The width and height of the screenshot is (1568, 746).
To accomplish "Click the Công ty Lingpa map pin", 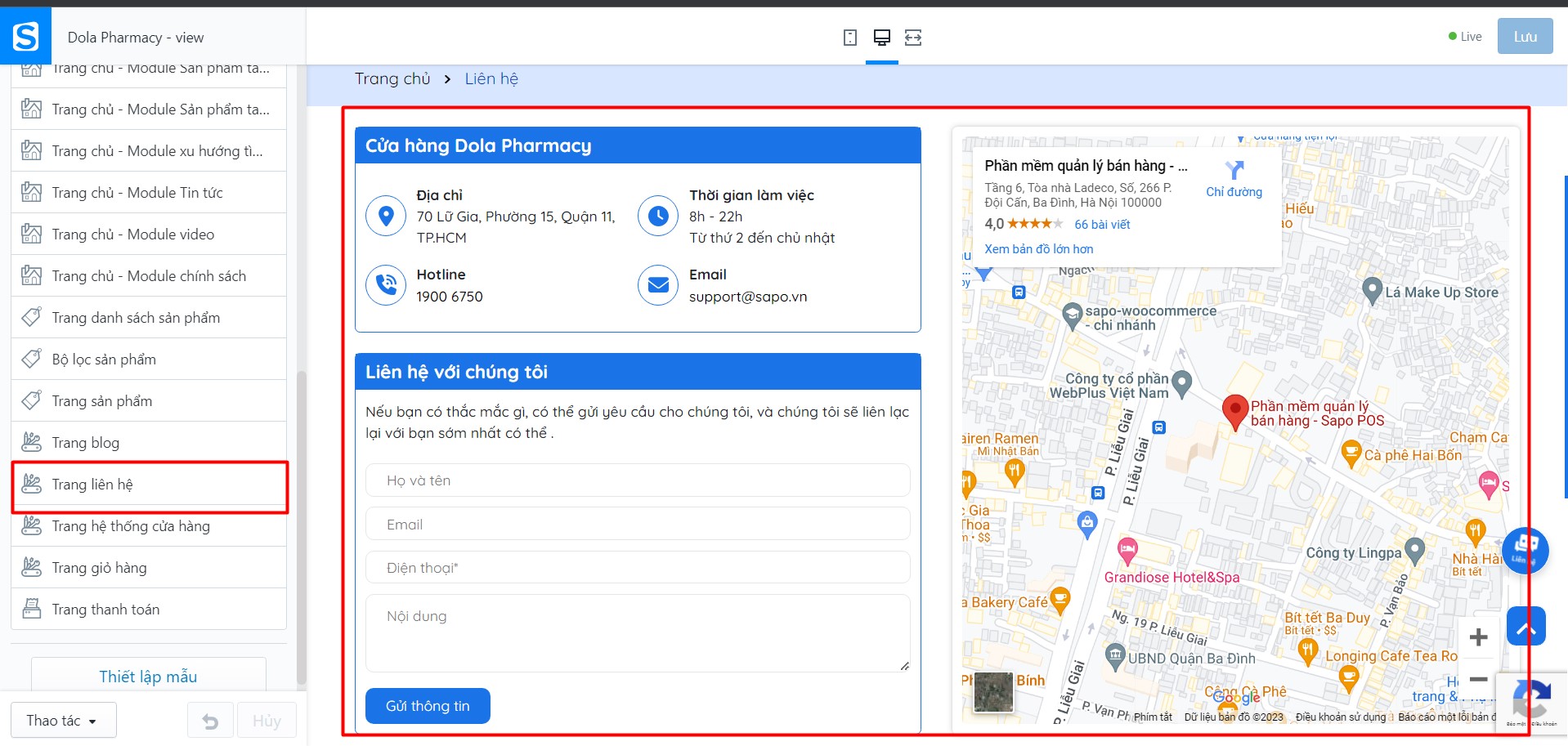I will [1414, 550].
